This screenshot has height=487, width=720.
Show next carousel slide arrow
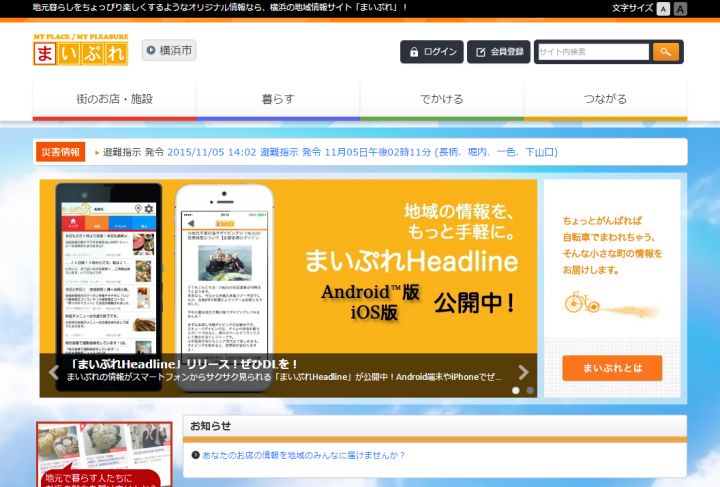tap(523, 372)
